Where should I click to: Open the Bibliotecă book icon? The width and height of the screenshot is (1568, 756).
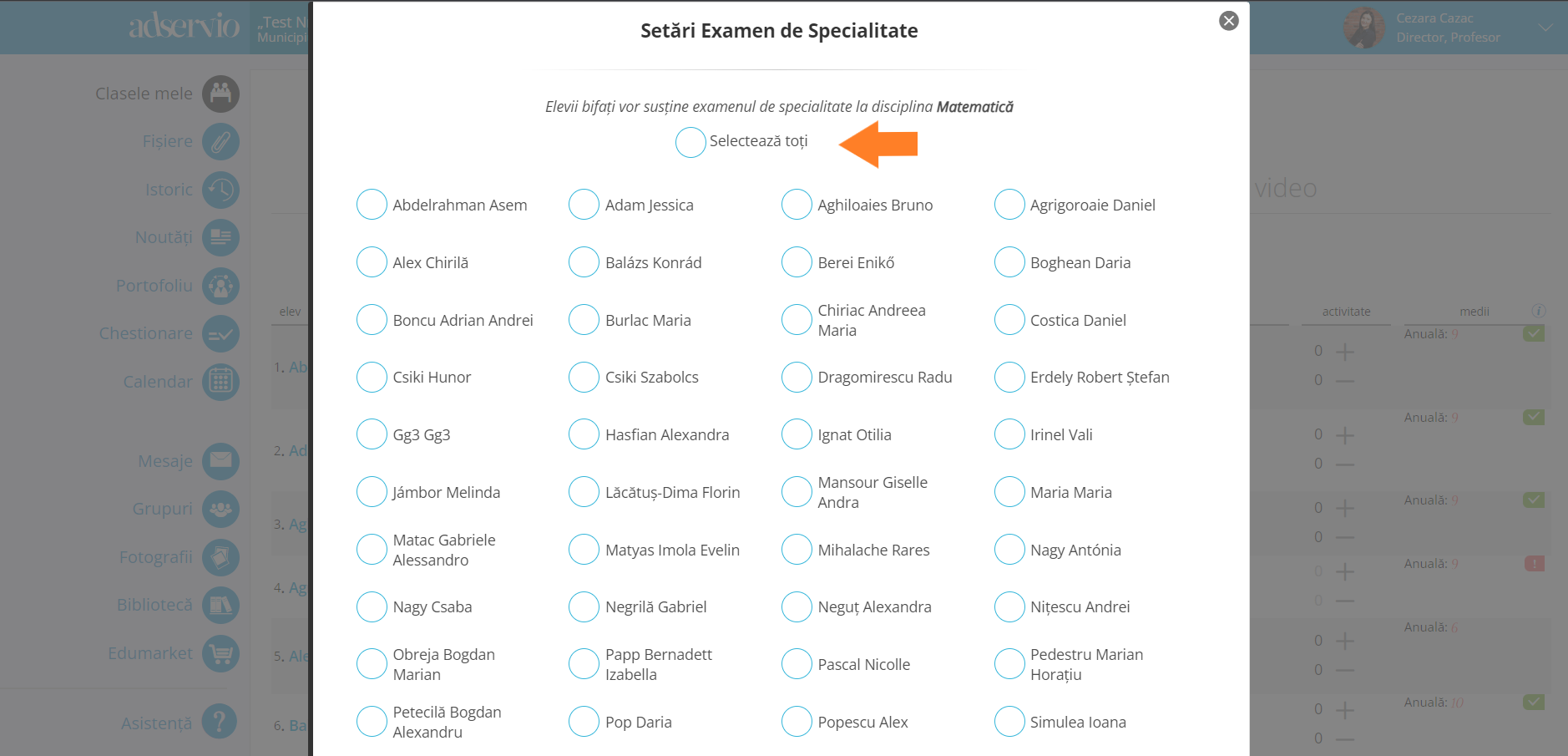pyautogui.click(x=220, y=605)
